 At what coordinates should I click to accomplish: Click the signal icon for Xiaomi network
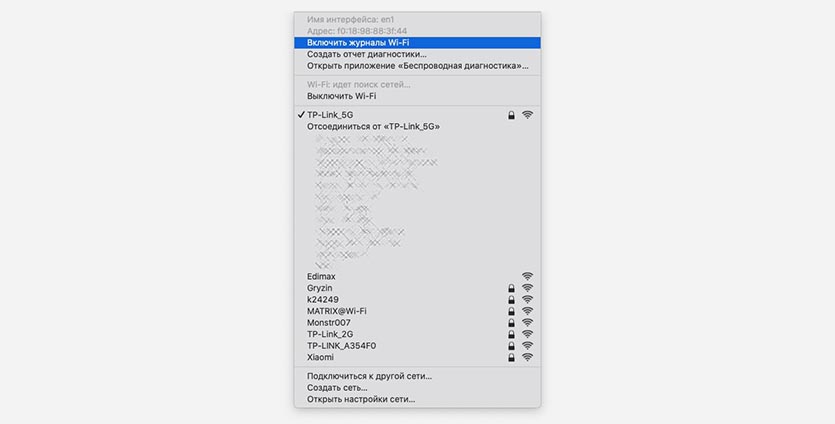pos(527,357)
